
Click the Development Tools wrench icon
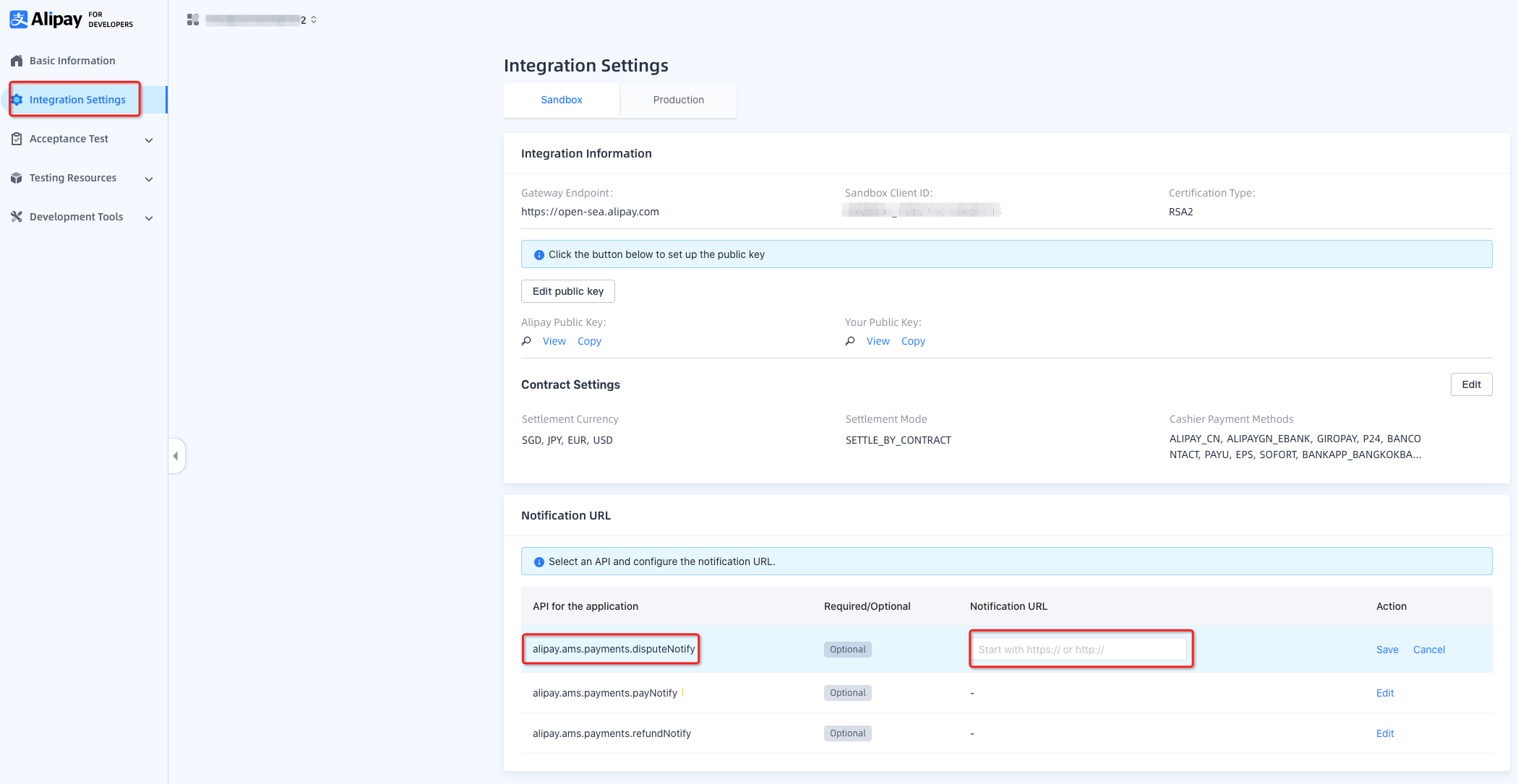tap(17, 217)
